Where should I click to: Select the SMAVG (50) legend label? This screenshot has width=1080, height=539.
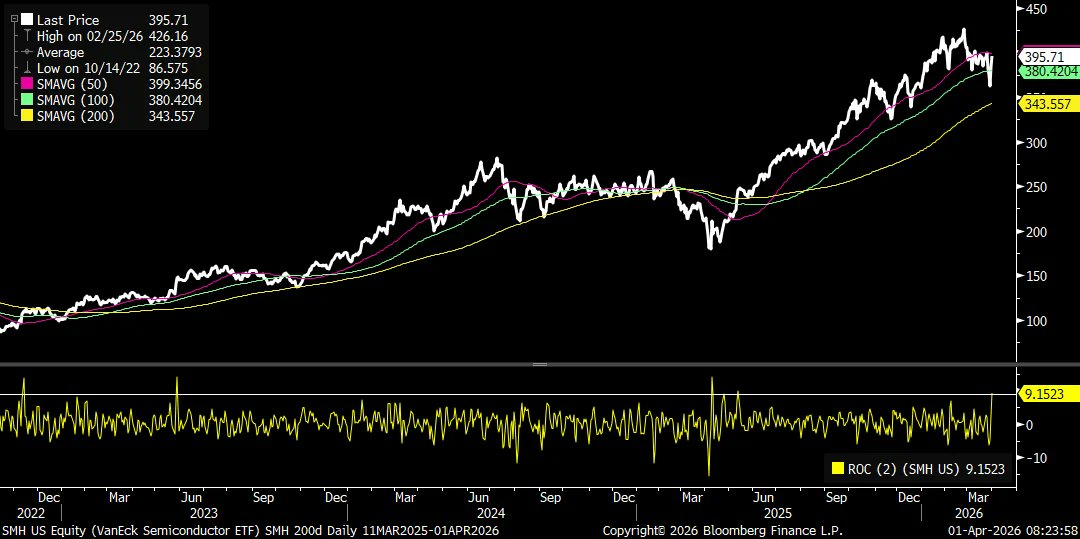pyautogui.click(x=74, y=84)
